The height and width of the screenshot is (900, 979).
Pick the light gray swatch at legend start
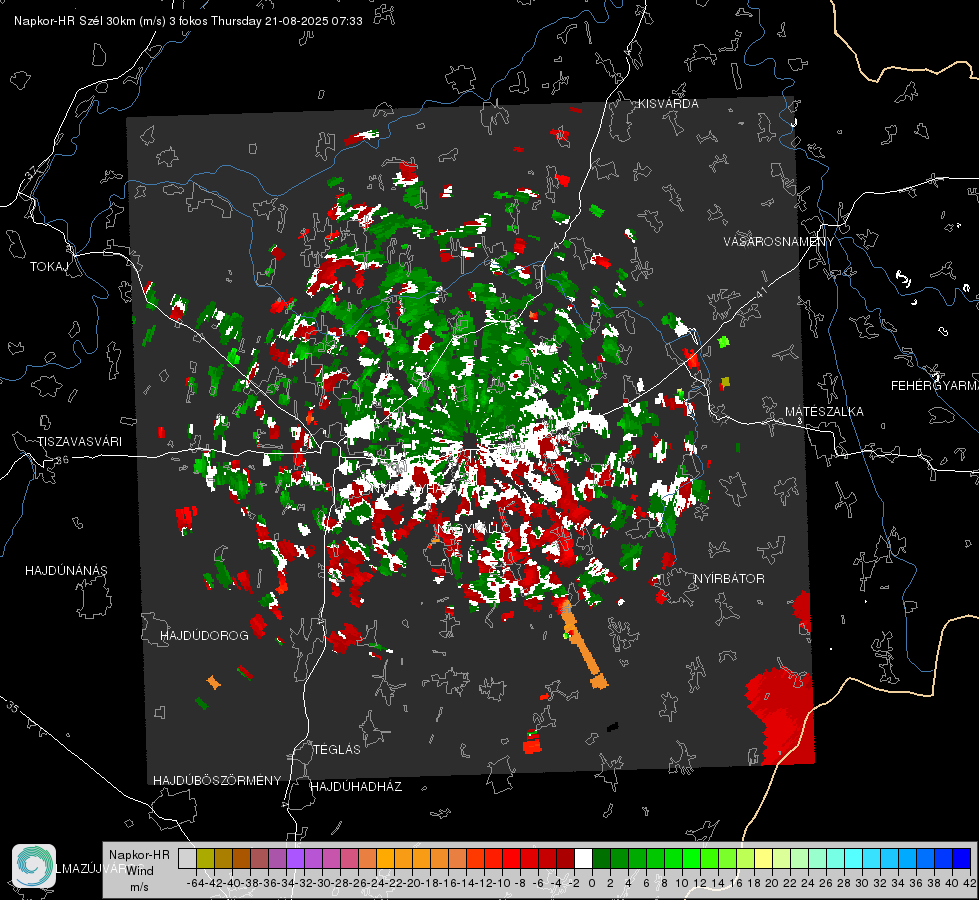187,858
